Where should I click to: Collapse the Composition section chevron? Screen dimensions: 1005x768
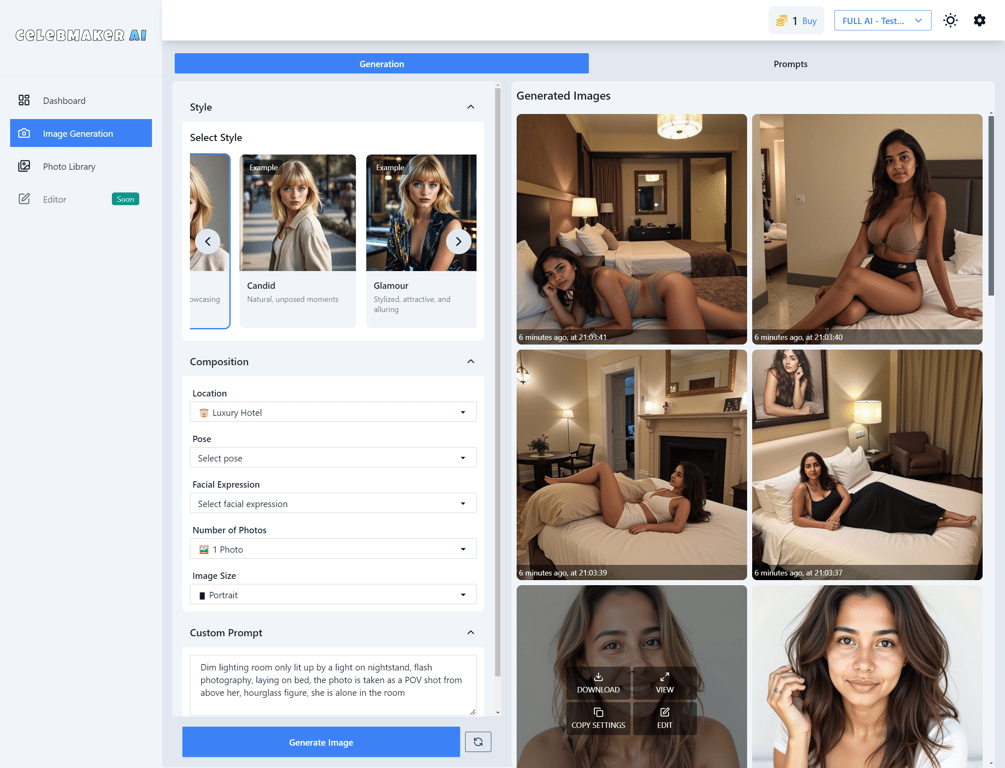(470, 361)
